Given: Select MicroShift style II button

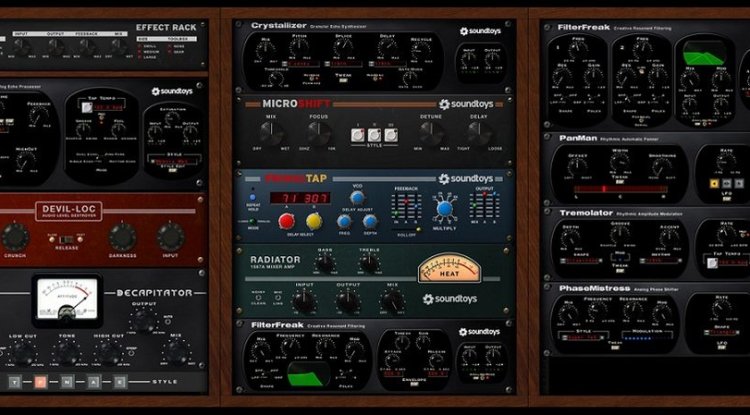Looking at the screenshot, I should tap(374, 135).
